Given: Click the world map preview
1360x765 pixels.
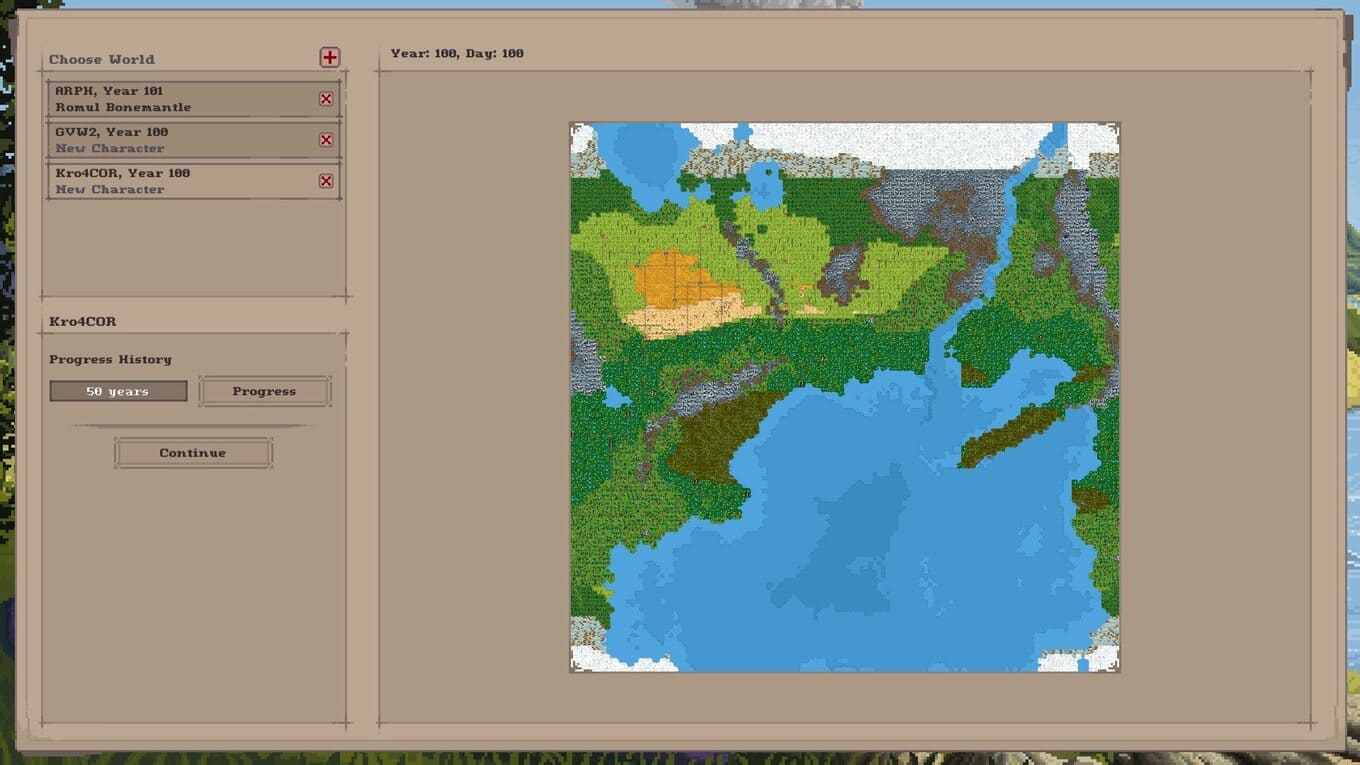Looking at the screenshot, I should [x=845, y=397].
